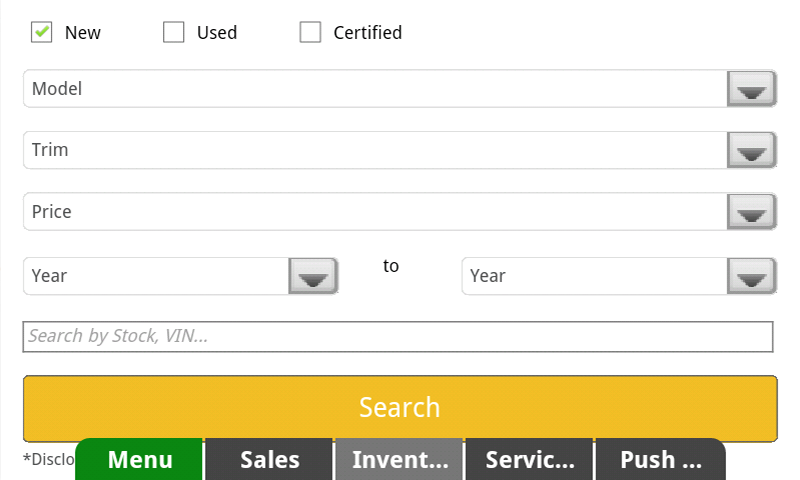Open the Push tab
Viewport: 800px width, 480px height.
tap(660, 460)
